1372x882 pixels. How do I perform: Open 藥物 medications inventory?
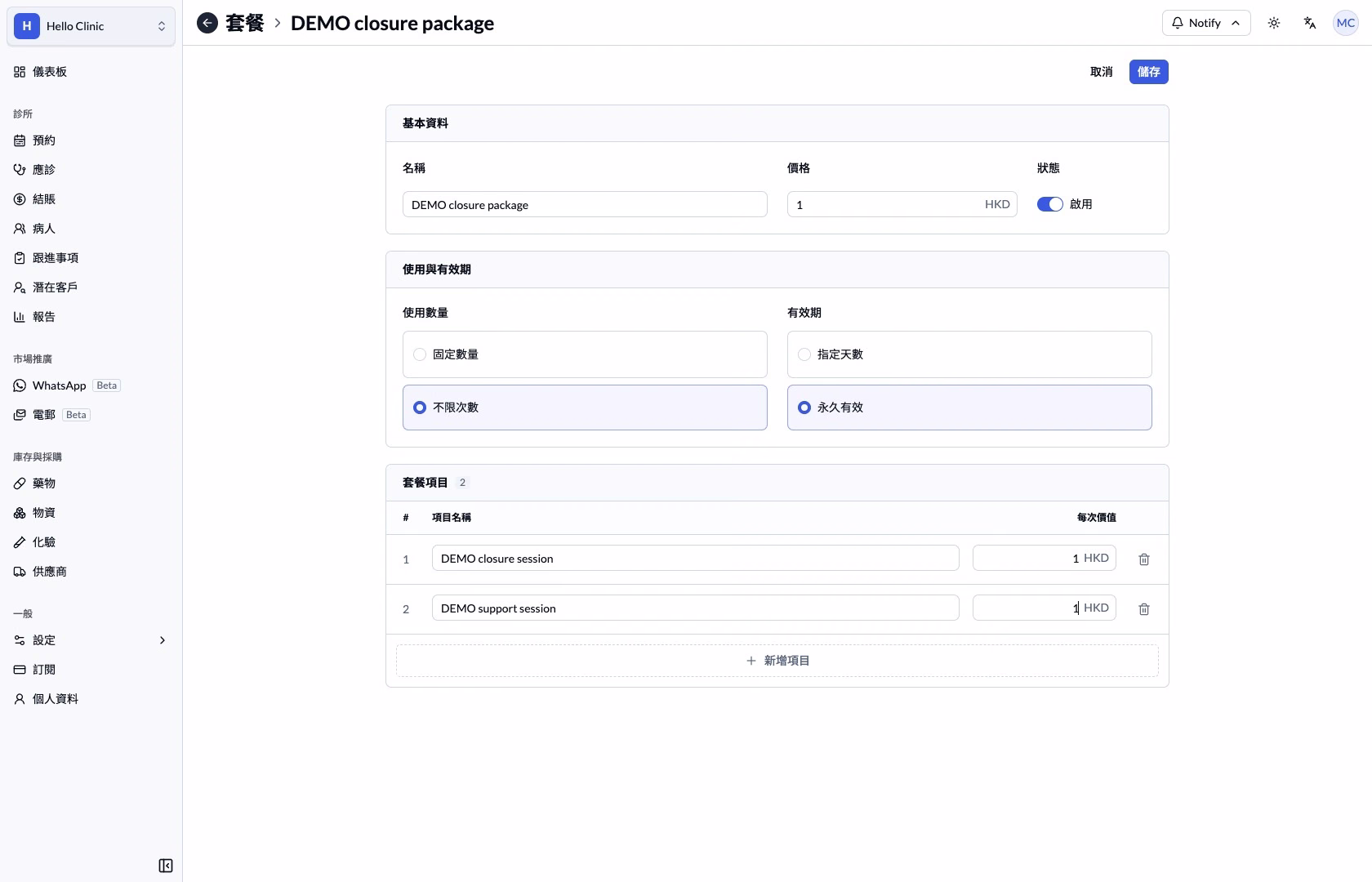pos(91,483)
